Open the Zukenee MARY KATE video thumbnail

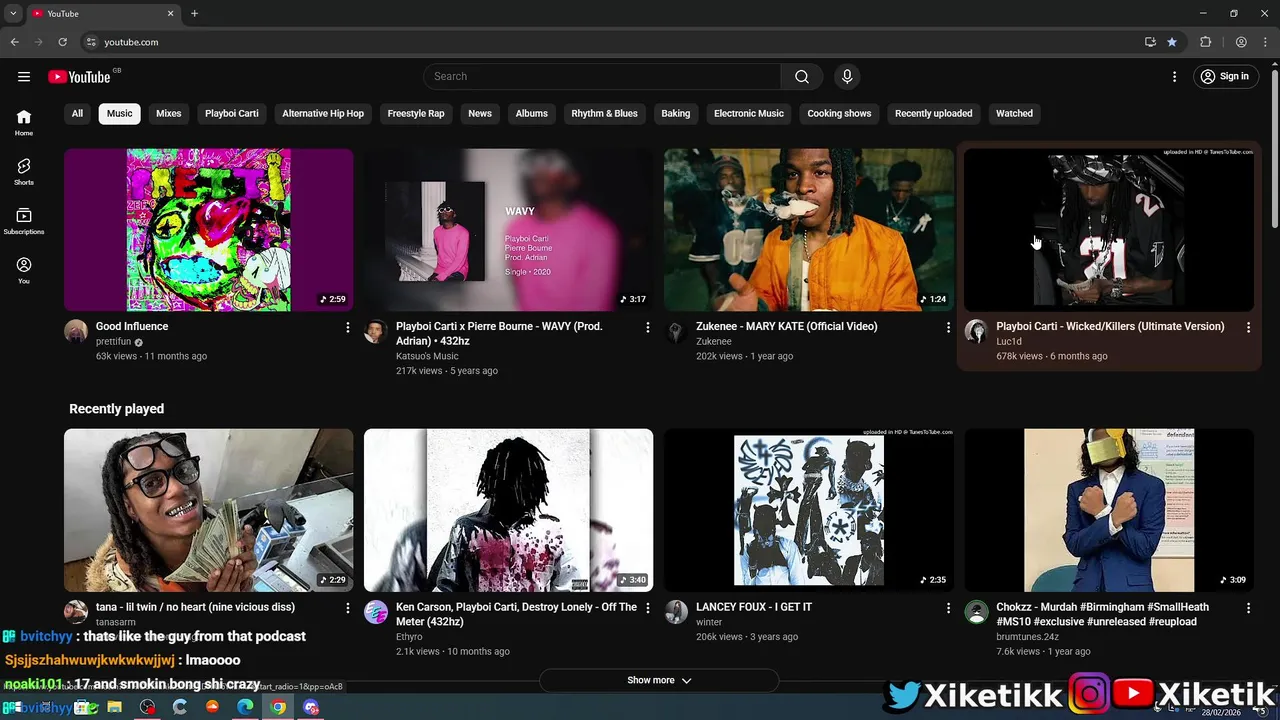pyautogui.click(x=809, y=230)
